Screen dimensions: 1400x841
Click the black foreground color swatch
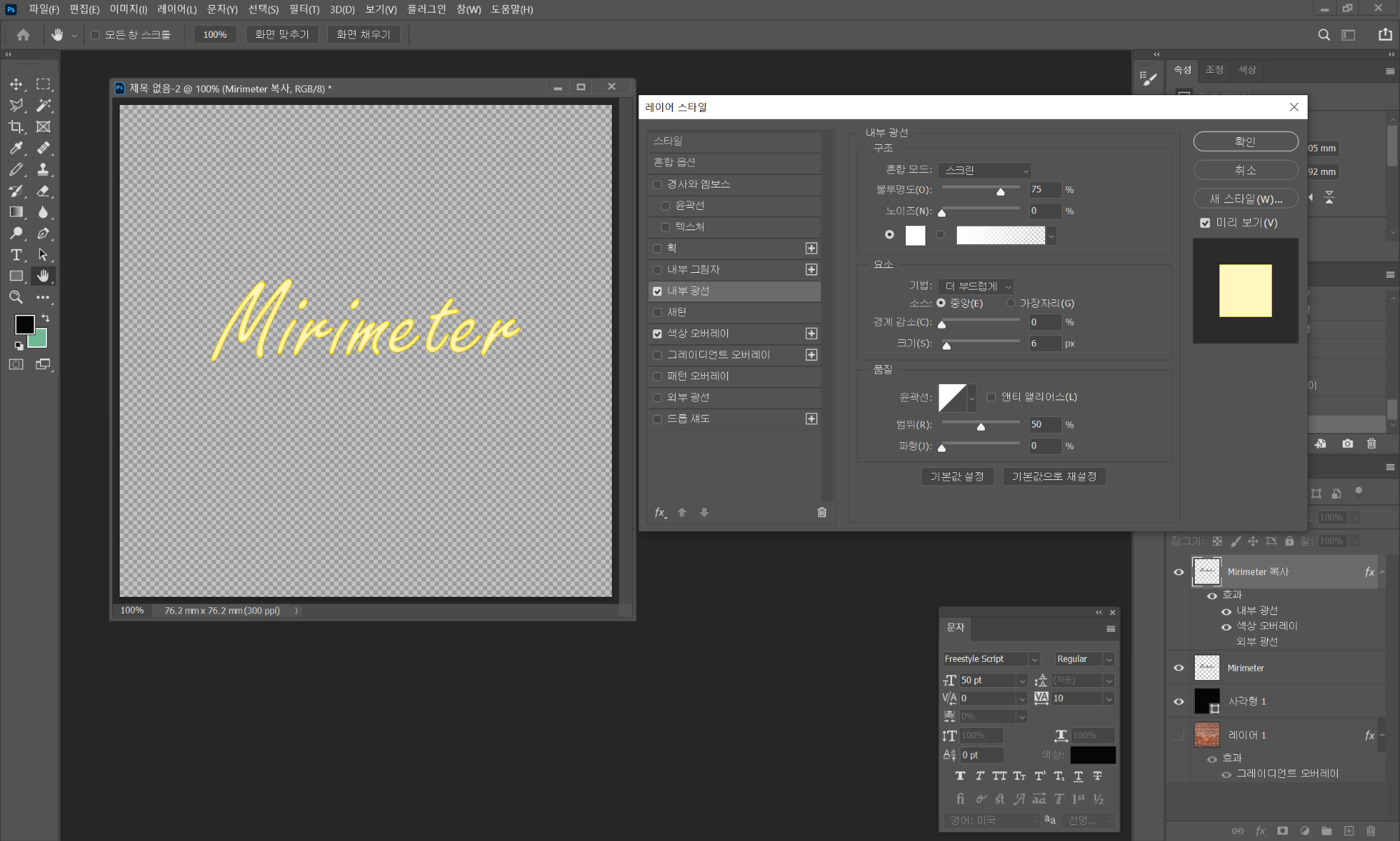coord(24,324)
